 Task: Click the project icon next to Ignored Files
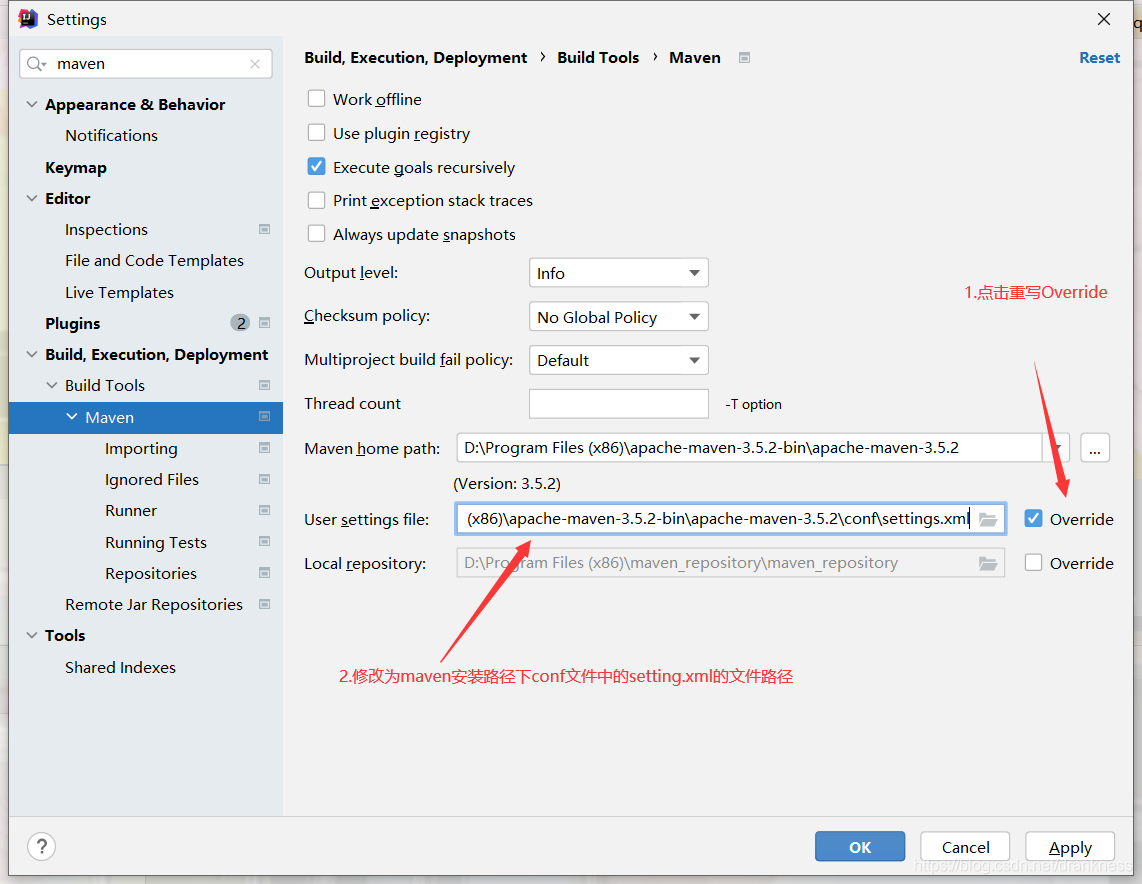[x=264, y=479]
